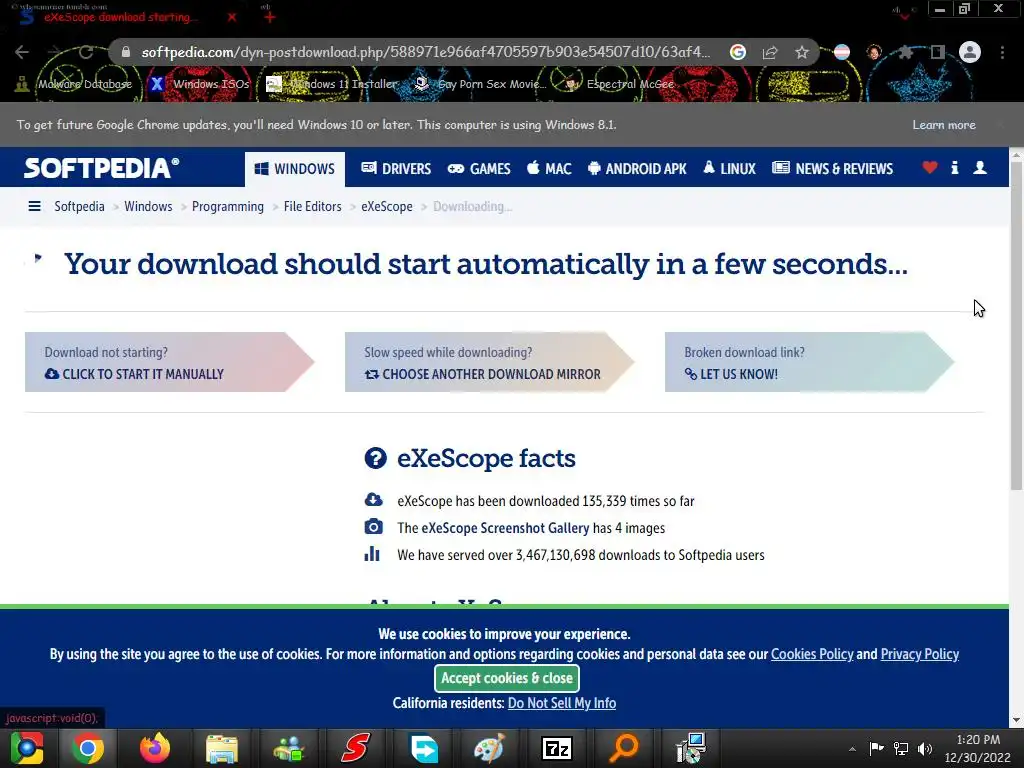Click the cloud download icon beside download count
This screenshot has height=768, width=1024.
(x=374, y=500)
